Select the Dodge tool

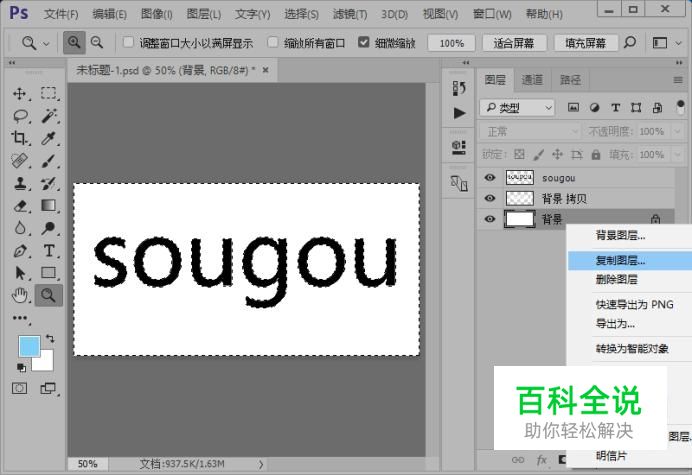click(x=48, y=228)
